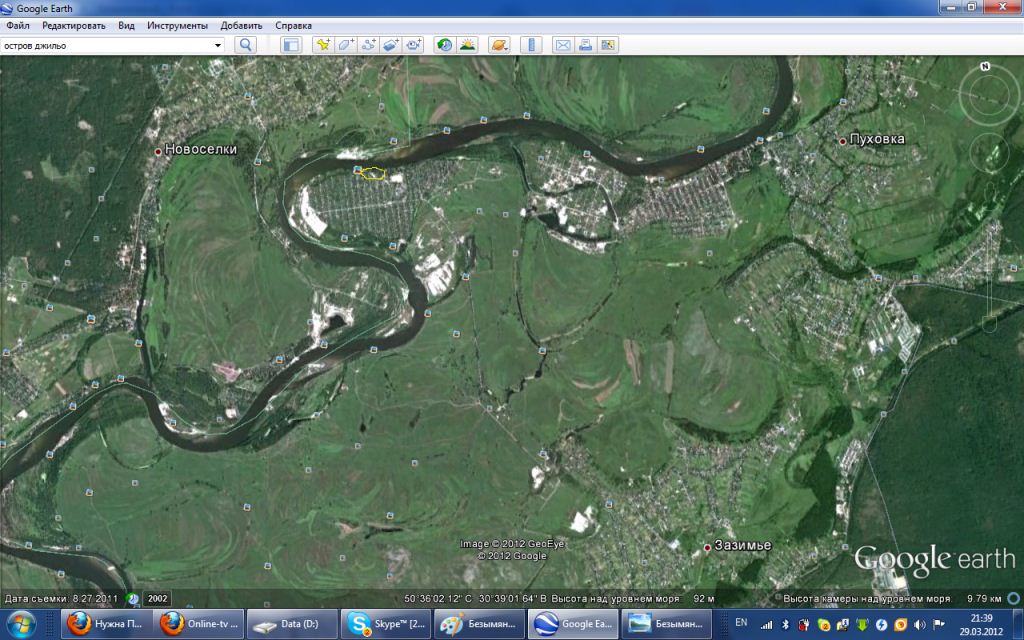Open the planet switcher dropdown
Screen dimensions: 1024x640
500,45
